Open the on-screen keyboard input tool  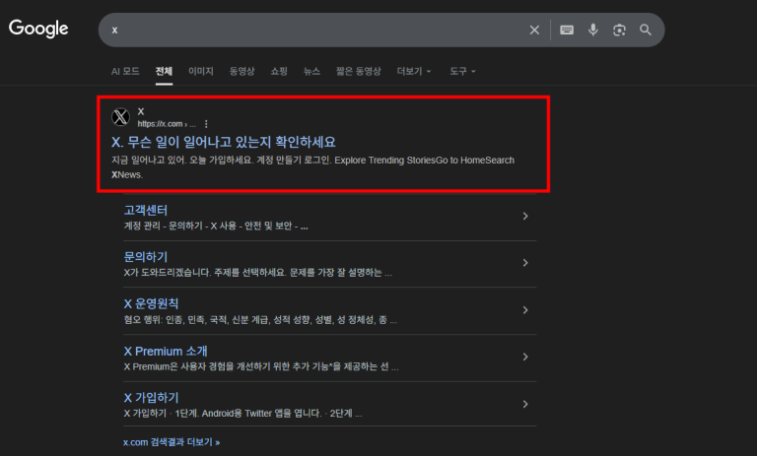point(567,30)
